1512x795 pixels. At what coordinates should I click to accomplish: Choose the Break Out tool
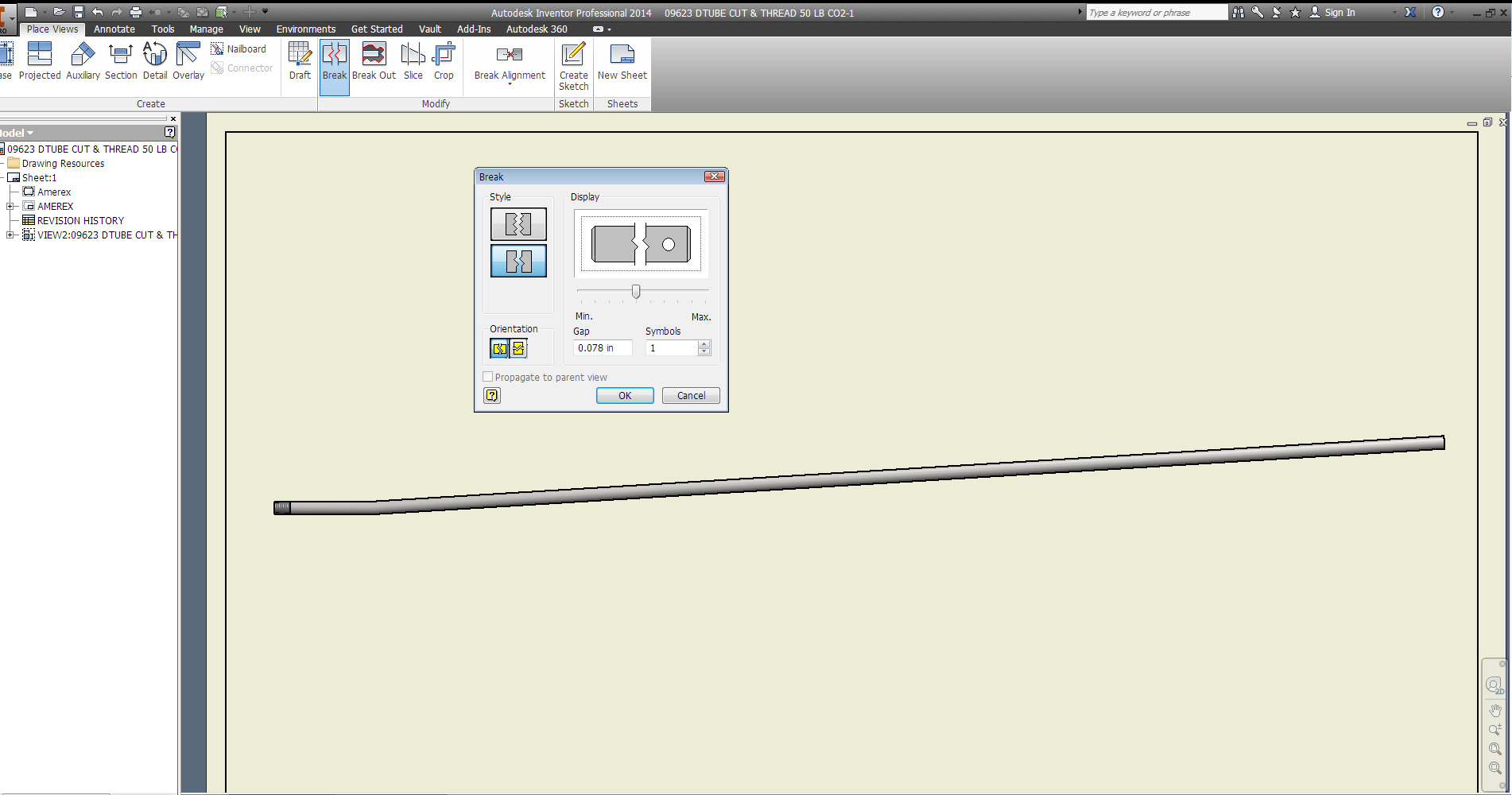pyautogui.click(x=374, y=61)
